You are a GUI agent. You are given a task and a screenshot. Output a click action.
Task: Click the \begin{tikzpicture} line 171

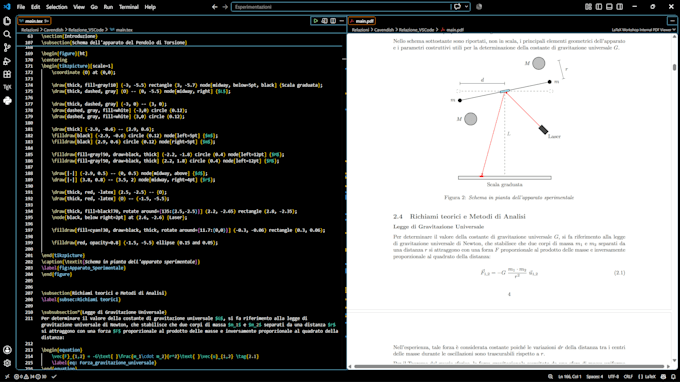click(x=77, y=66)
